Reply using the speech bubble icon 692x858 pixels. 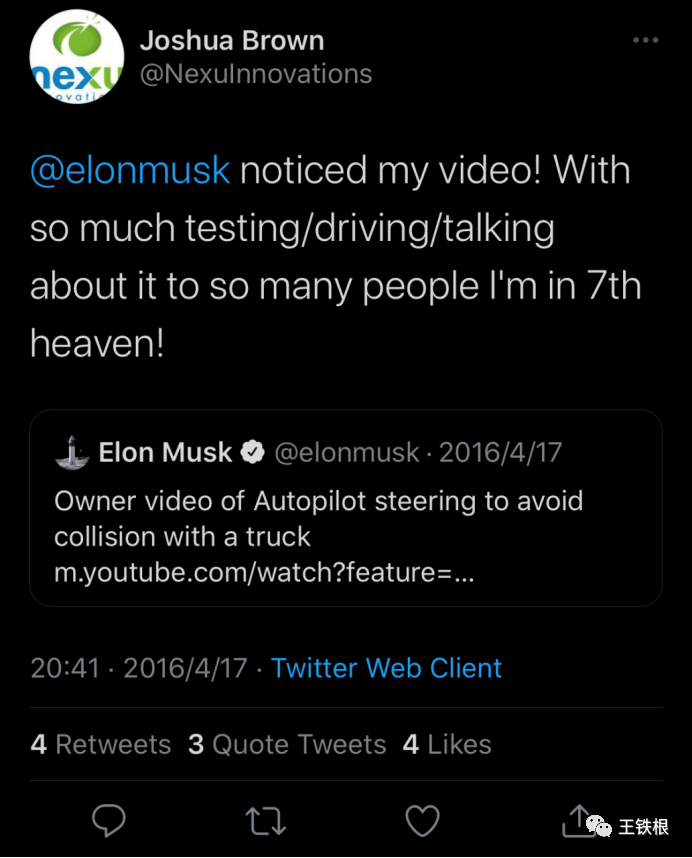pyautogui.click(x=108, y=820)
